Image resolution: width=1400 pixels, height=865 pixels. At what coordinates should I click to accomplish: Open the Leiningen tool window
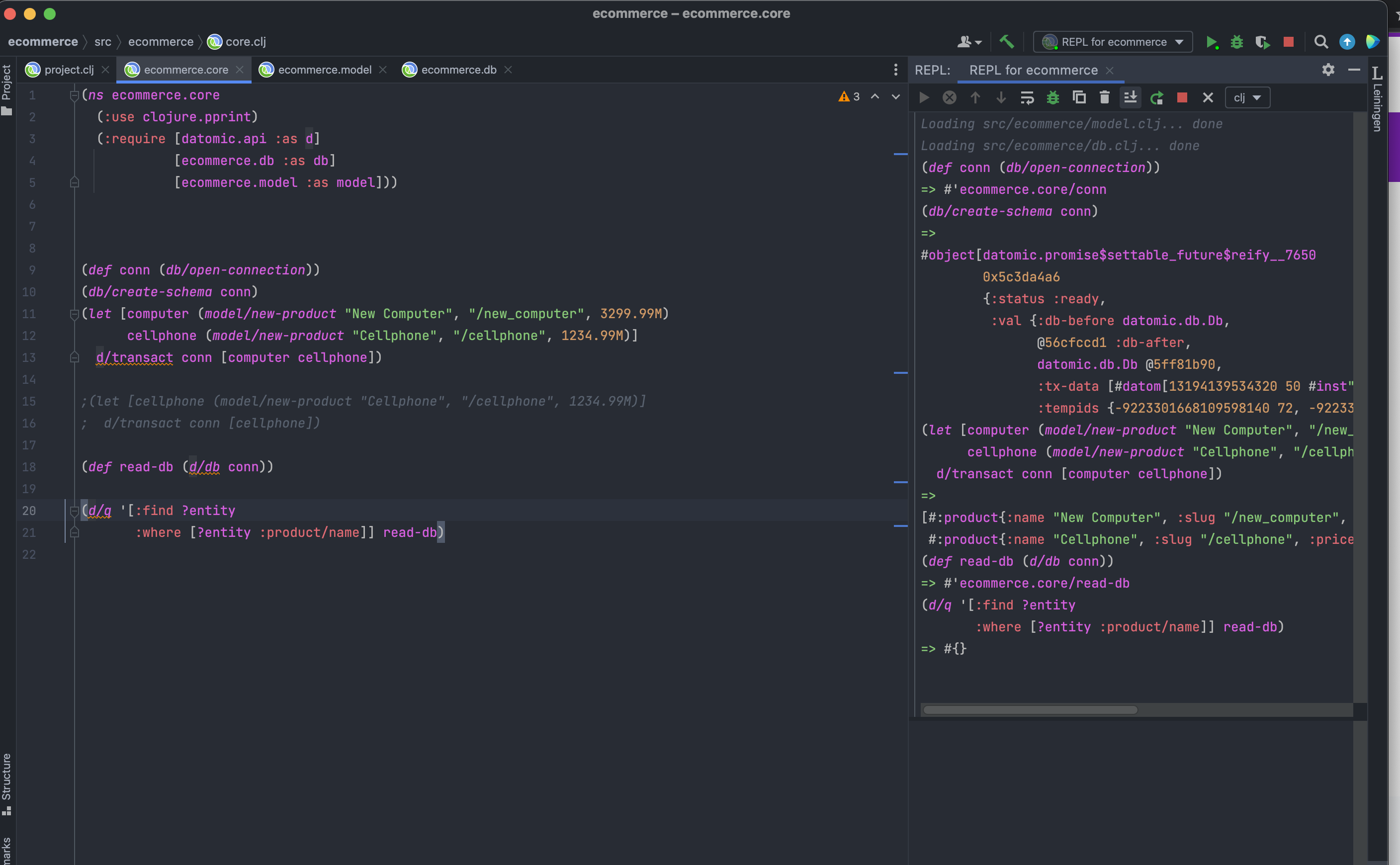[1377, 98]
